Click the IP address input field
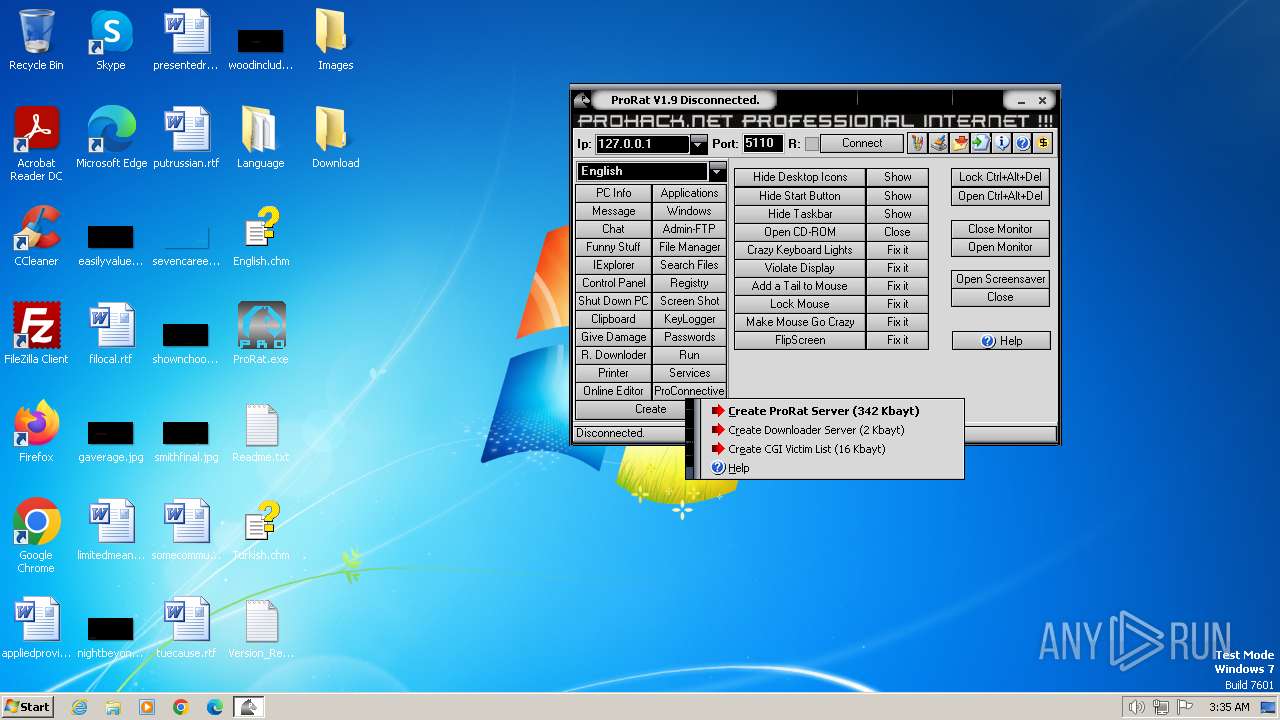The width and height of the screenshot is (1280, 720). (x=642, y=144)
